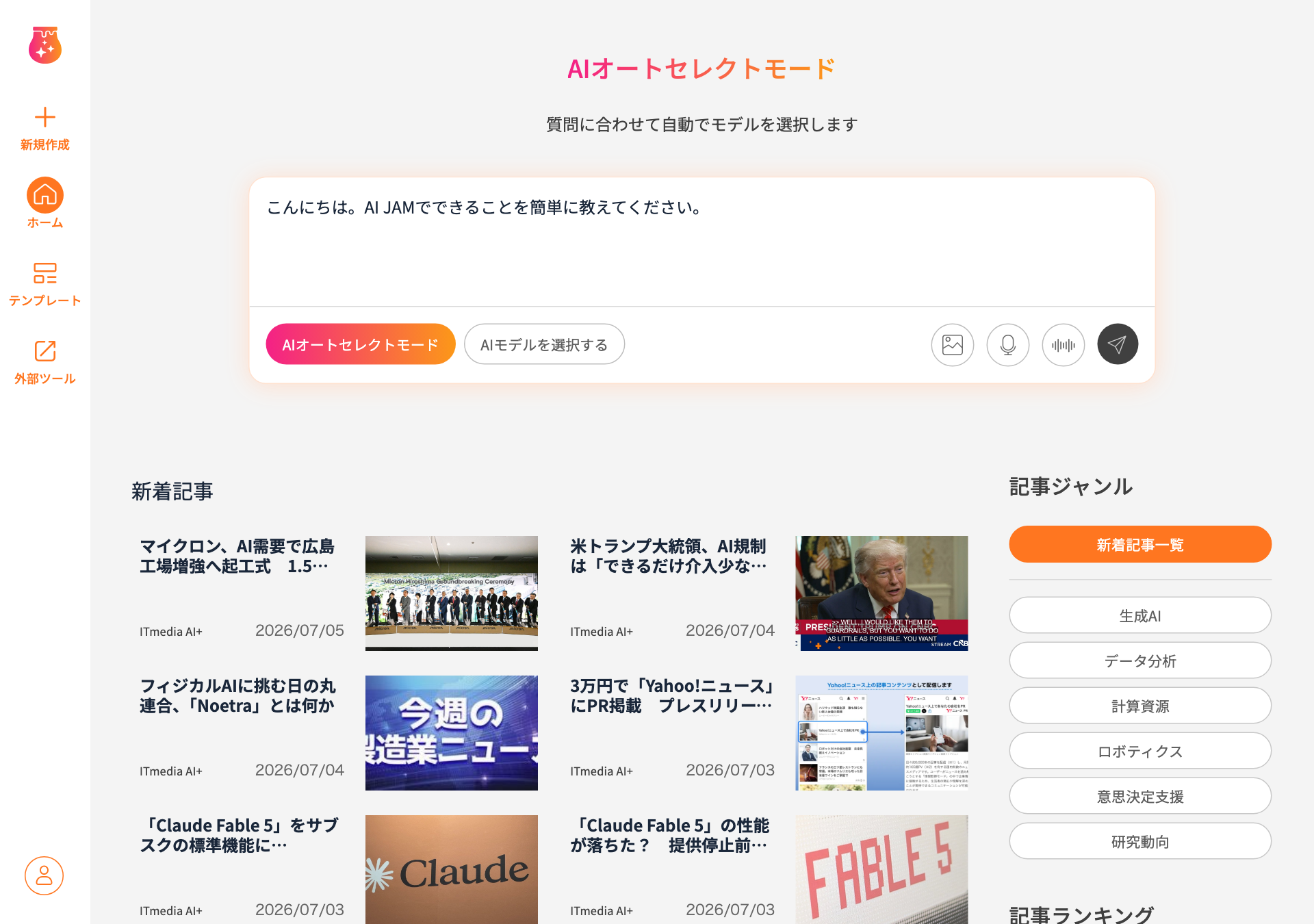The image size is (1314, 924).
Task: Click the voice waveform icon
Action: tap(1064, 344)
